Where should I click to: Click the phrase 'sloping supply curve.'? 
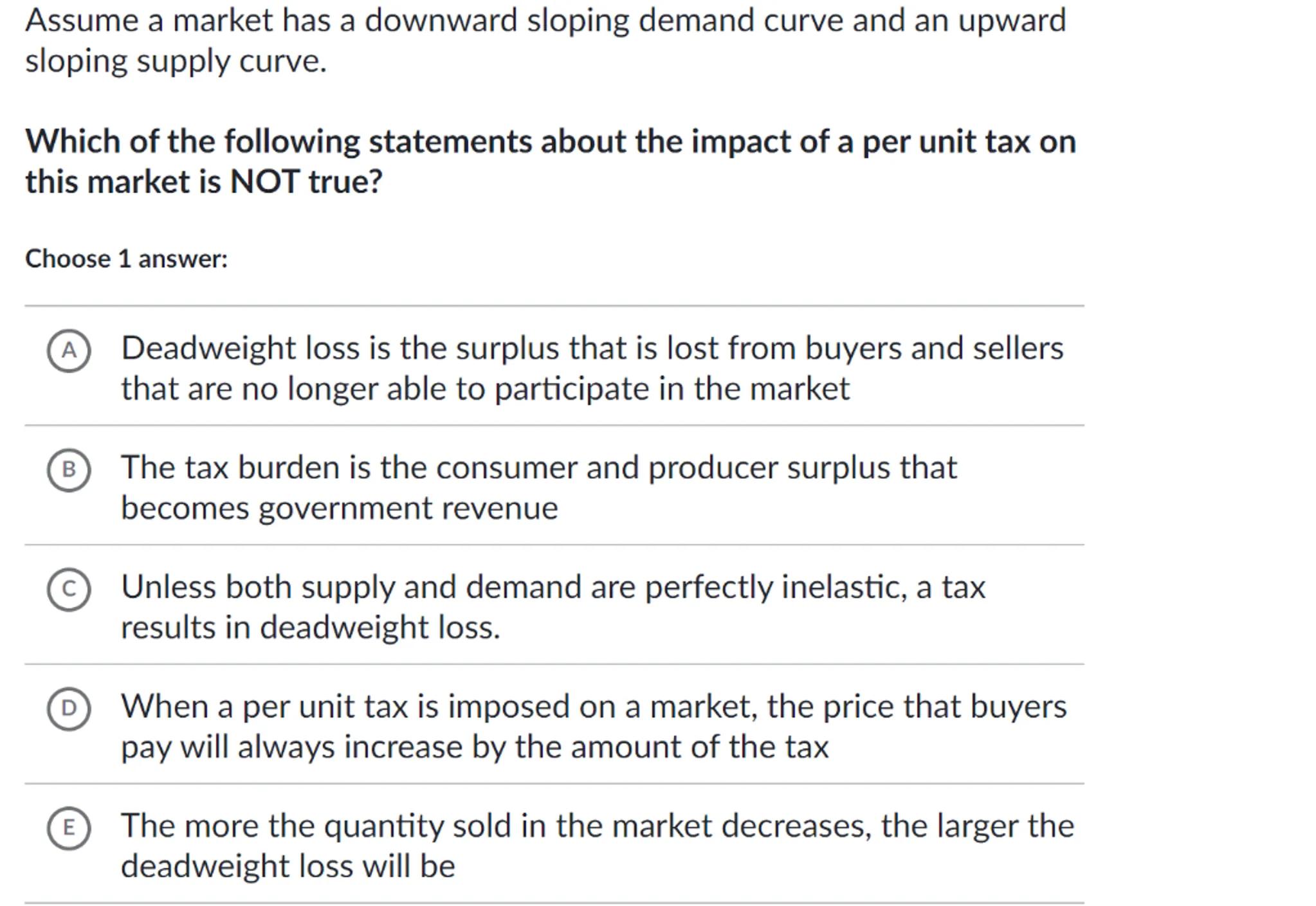pyautogui.click(x=176, y=62)
